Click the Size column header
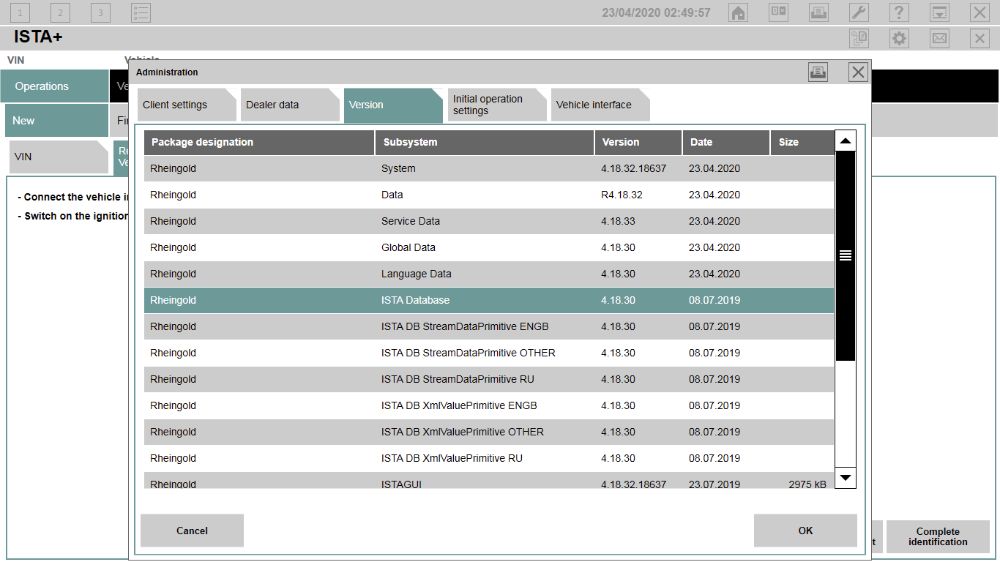Image resolution: width=1000 pixels, height=562 pixels. (x=802, y=142)
